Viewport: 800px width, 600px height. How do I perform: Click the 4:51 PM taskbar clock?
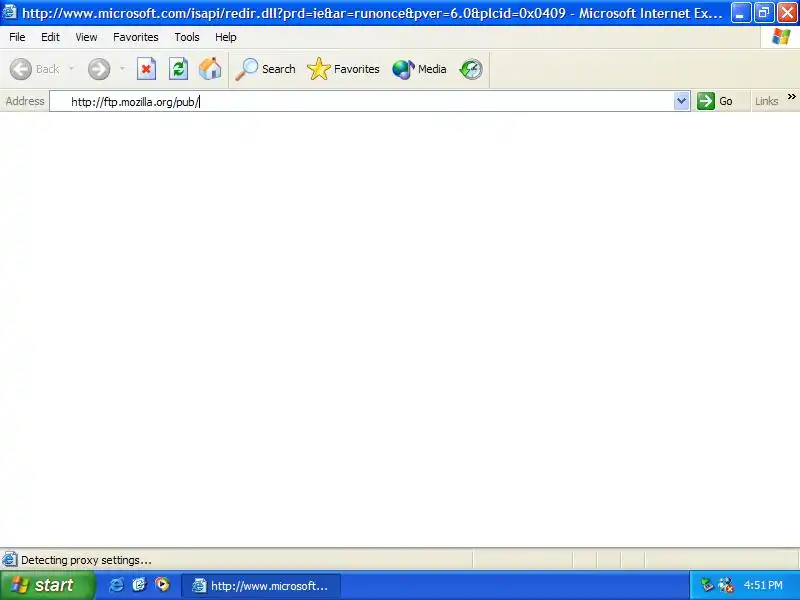[x=763, y=585]
